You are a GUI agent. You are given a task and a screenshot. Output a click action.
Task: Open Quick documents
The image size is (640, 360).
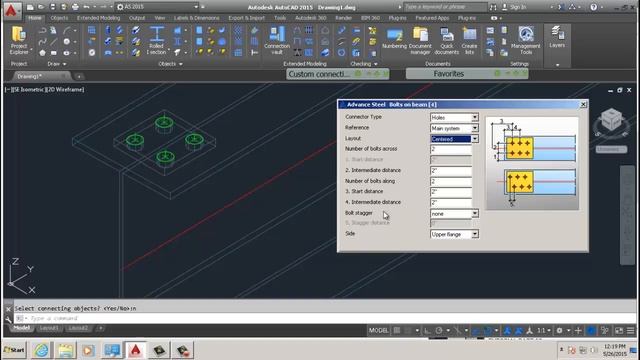point(447,41)
